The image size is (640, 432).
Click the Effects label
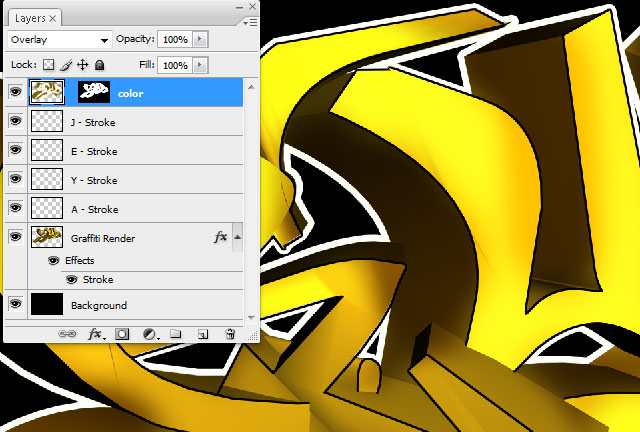click(x=80, y=261)
